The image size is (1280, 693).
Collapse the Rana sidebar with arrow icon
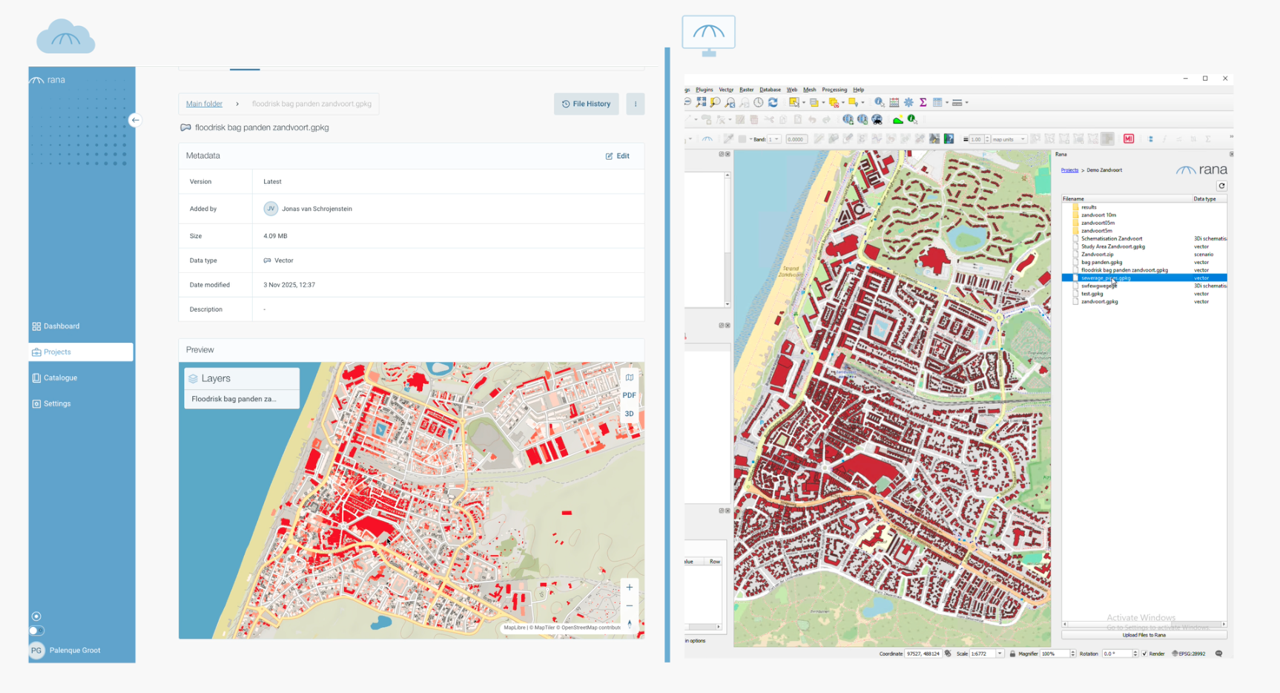tap(135, 120)
